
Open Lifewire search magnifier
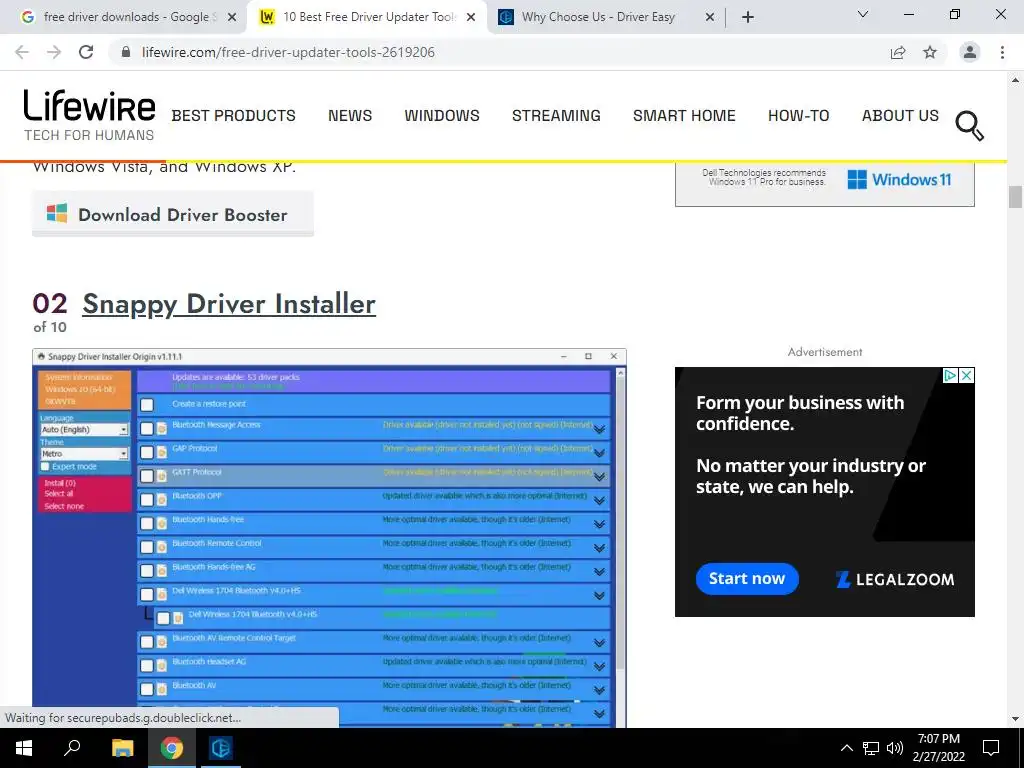click(x=969, y=125)
